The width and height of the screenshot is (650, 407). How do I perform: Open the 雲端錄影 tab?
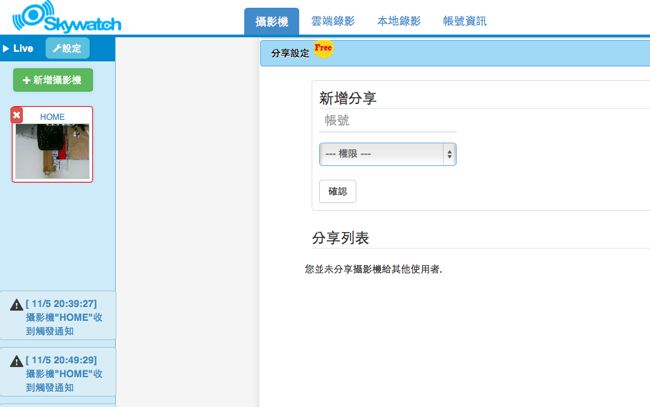coord(334,21)
